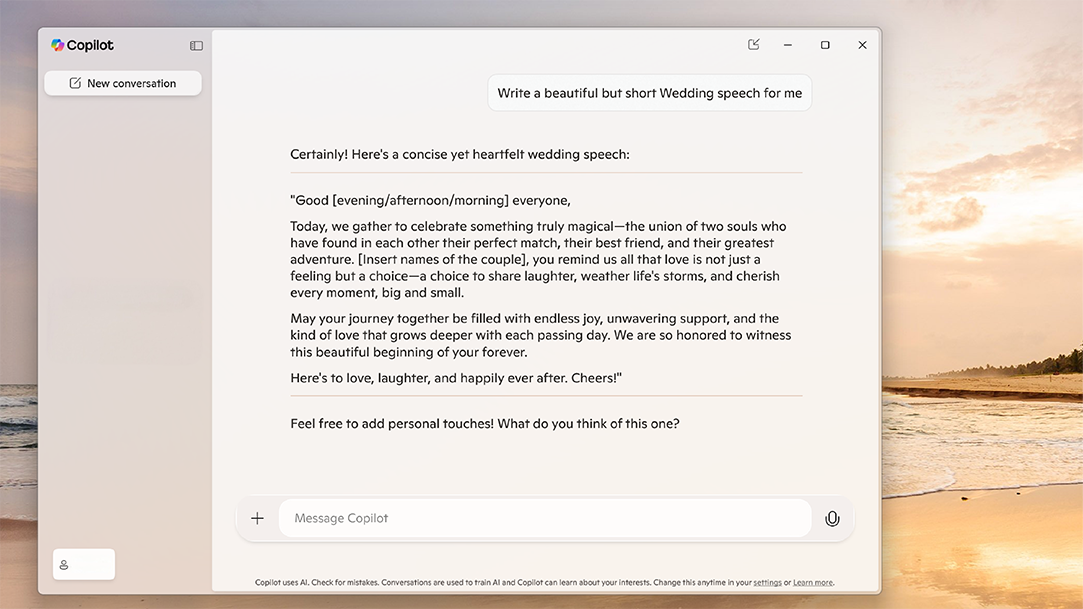Click the 'May your journey together' paragraph
The height and width of the screenshot is (609, 1083).
coord(540,335)
